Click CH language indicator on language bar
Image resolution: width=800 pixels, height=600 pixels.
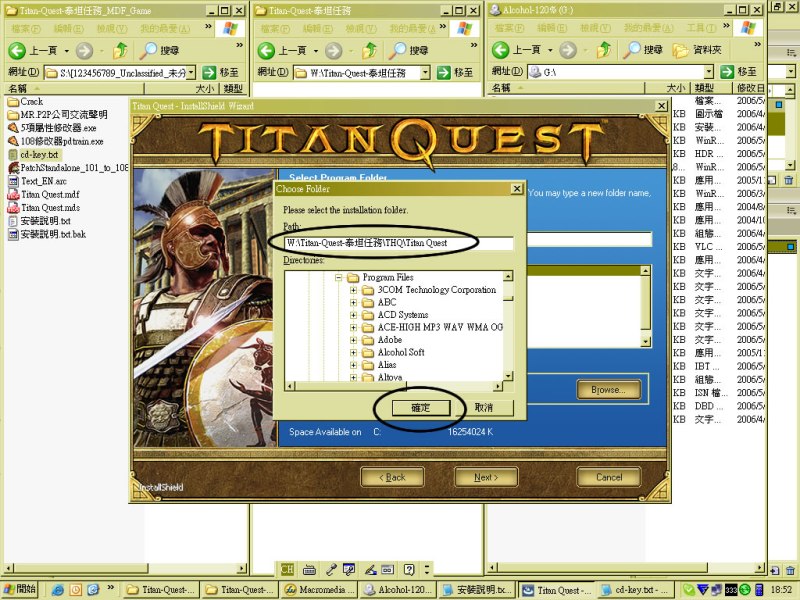(x=287, y=569)
